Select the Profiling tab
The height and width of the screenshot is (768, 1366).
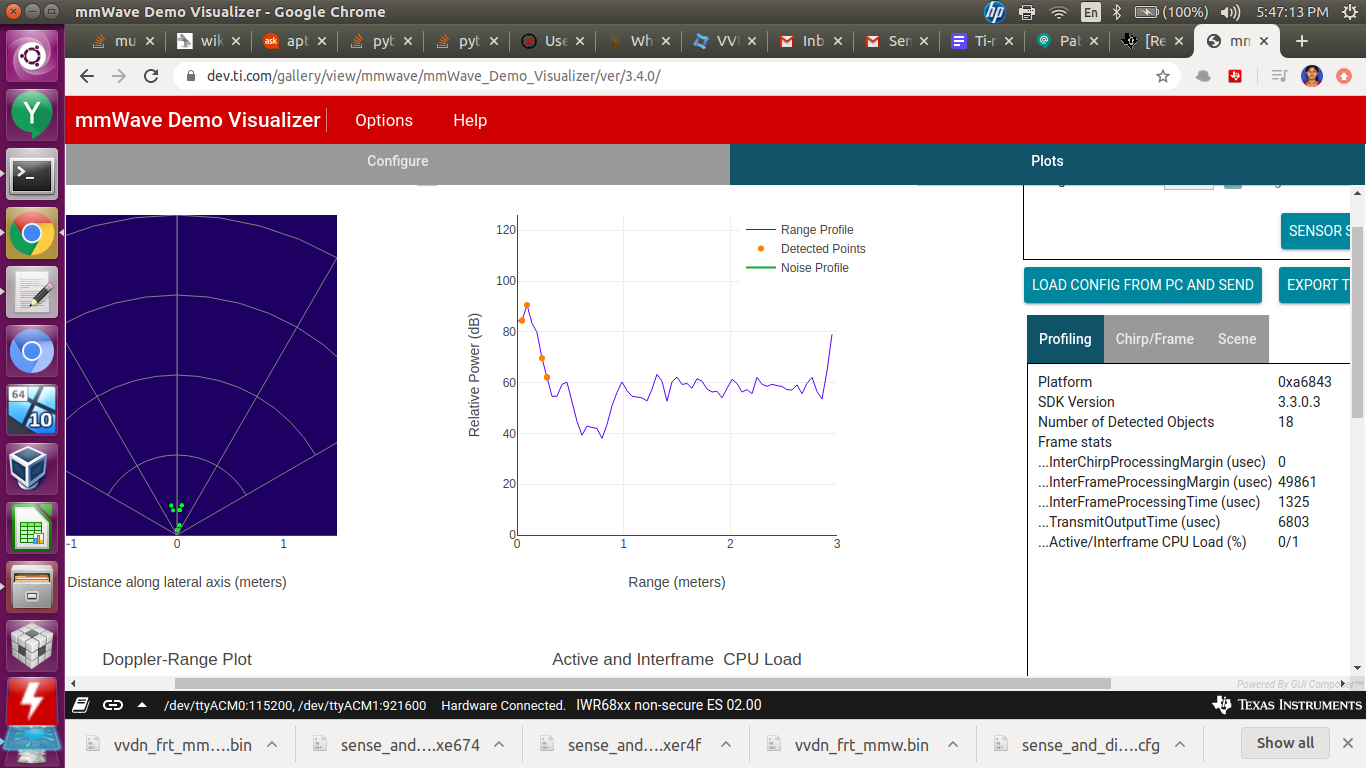tap(1065, 339)
